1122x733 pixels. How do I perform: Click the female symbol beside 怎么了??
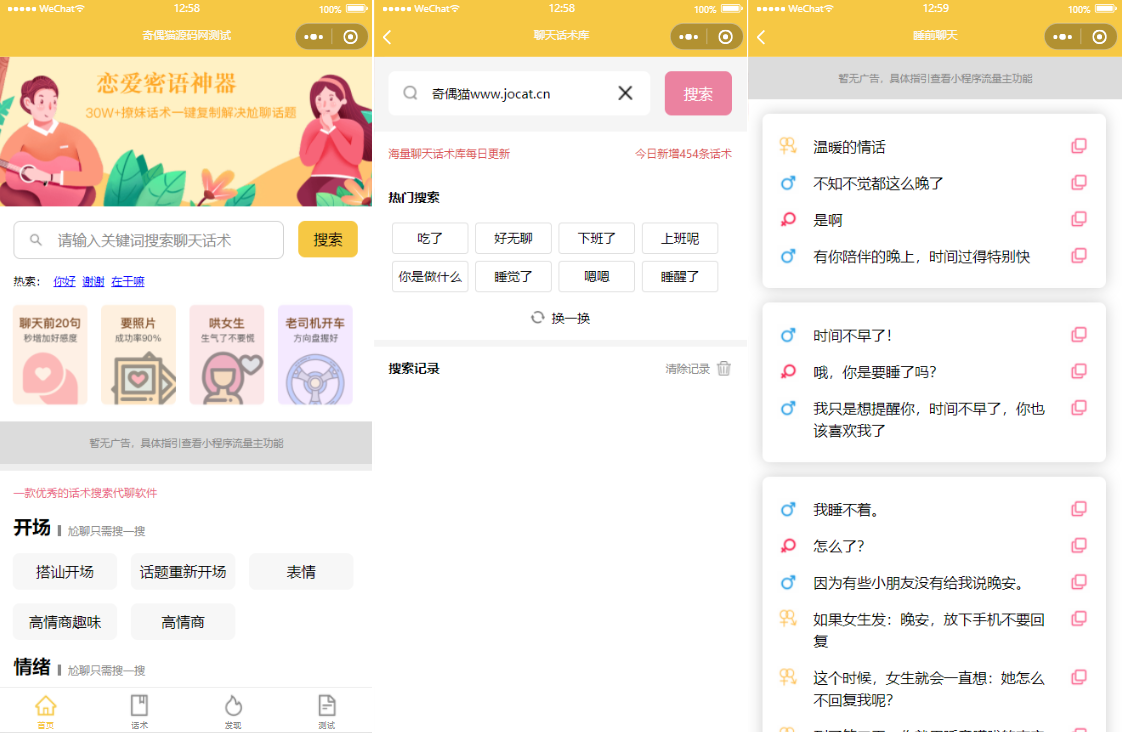pos(788,546)
